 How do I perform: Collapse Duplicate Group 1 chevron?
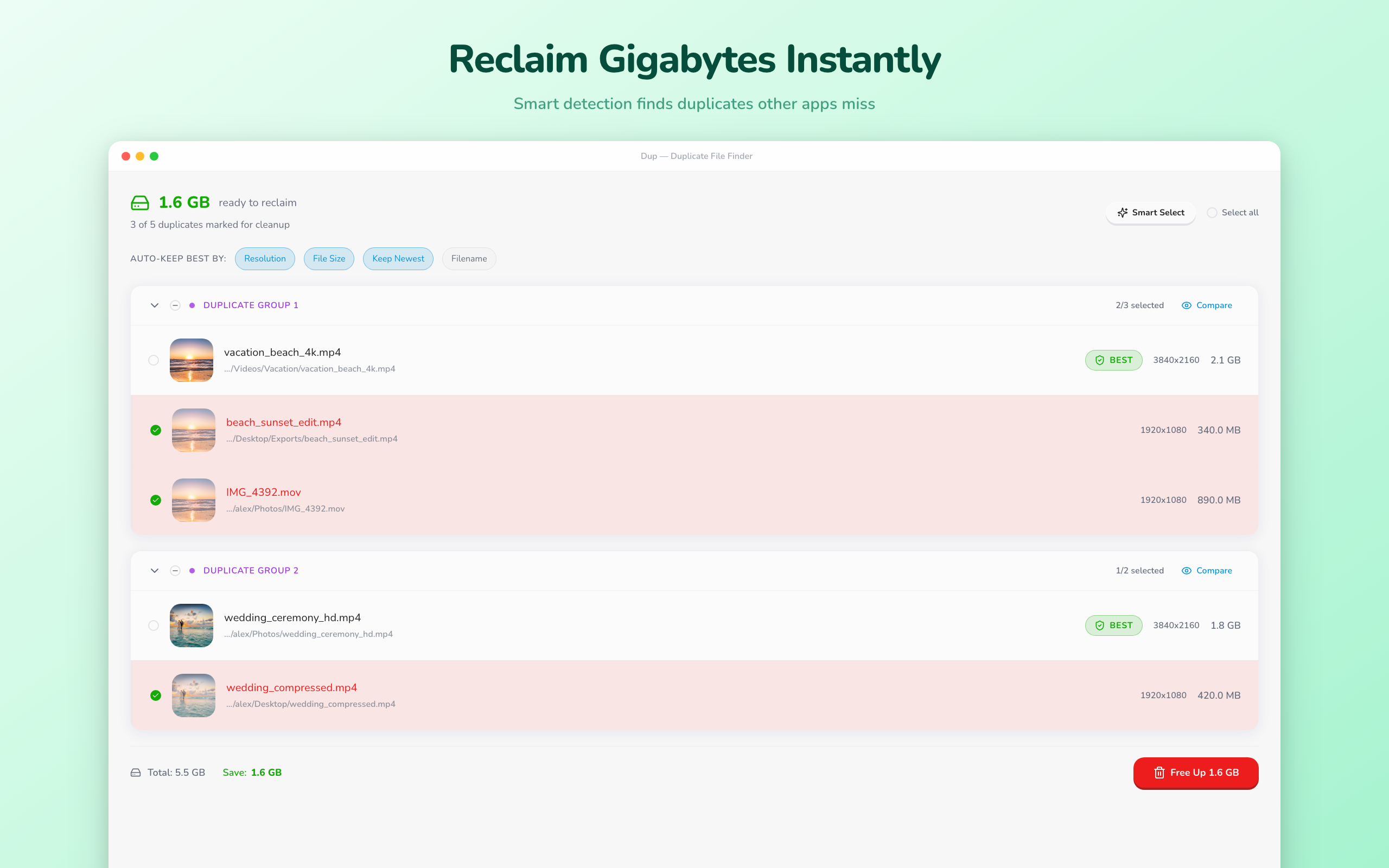pos(155,305)
